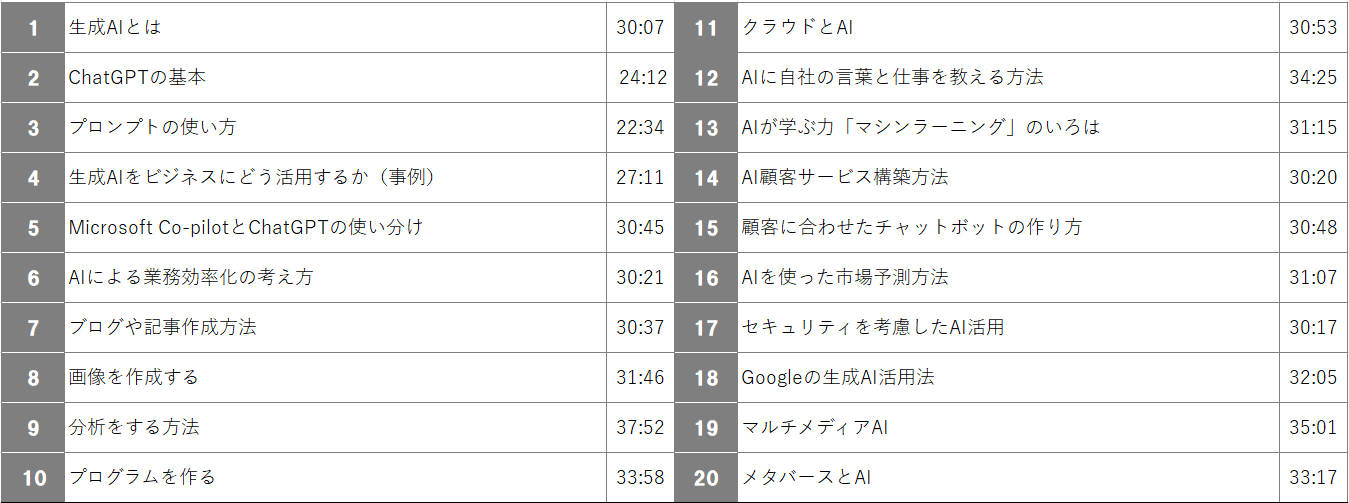Select Microsoft Co-pilotとChatGPTの使い分け lesson
This screenshot has width=1349, height=503.
click(x=246, y=227)
